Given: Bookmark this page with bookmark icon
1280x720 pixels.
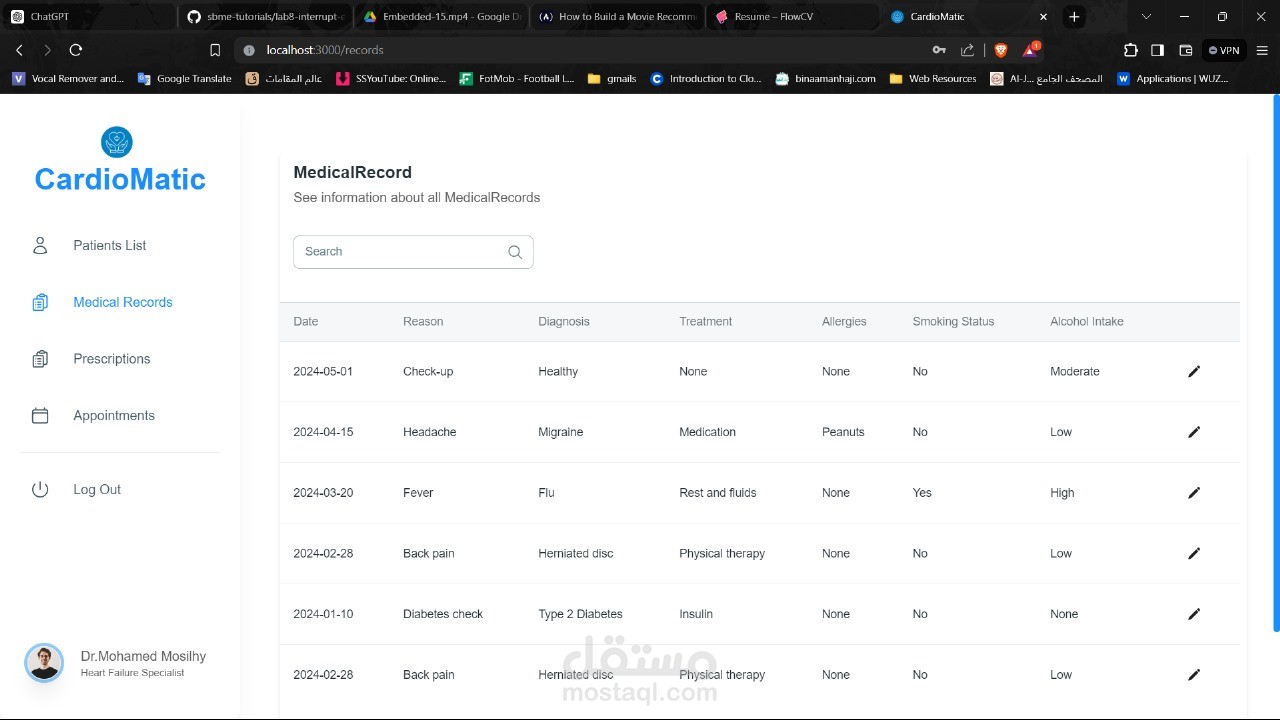Looking at the screenshot, I should point(215,50).
